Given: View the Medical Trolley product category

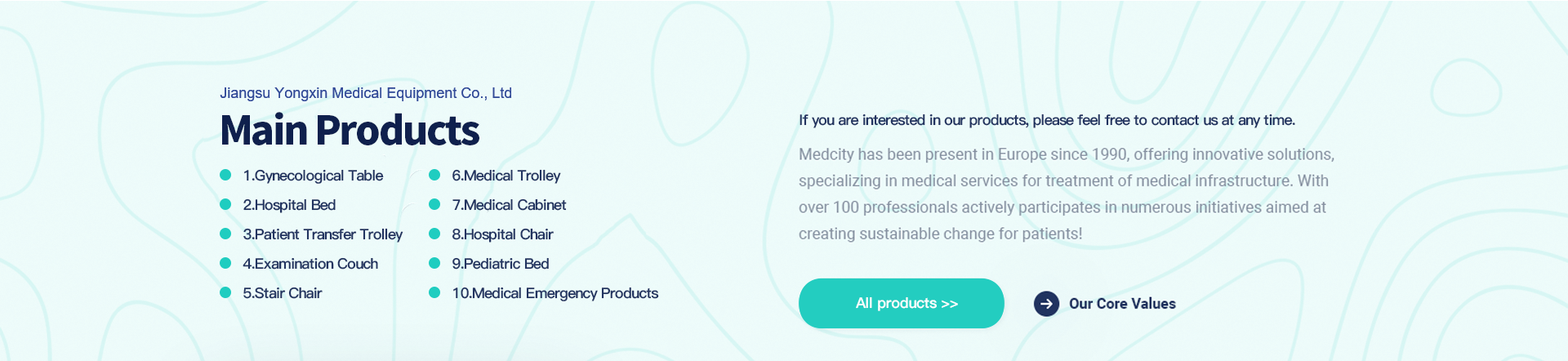Looking at the screenshot, I should 506,176.
